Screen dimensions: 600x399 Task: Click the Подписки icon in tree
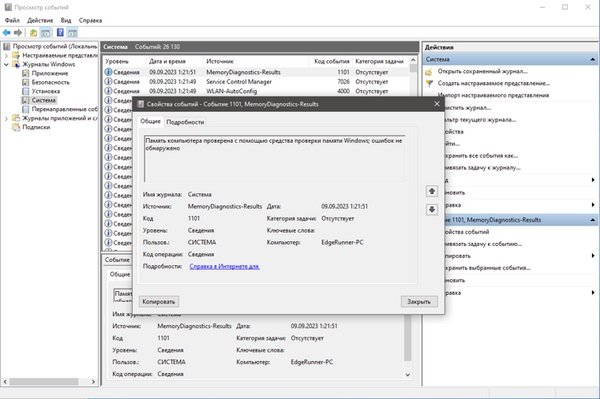pyautogui.click(x=16, y=127)
